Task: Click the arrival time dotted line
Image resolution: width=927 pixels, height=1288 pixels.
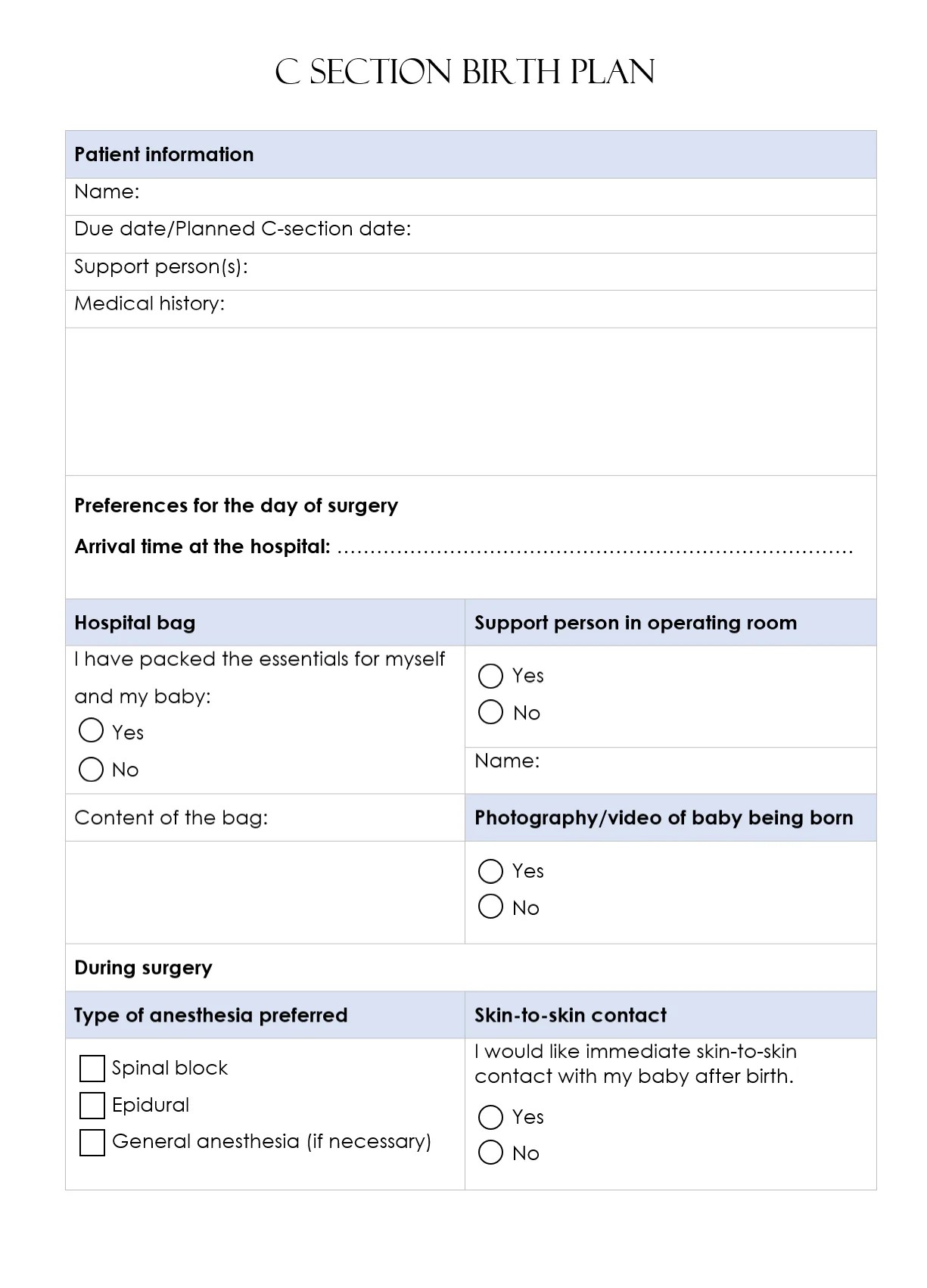Action: [x=595, y=549]
